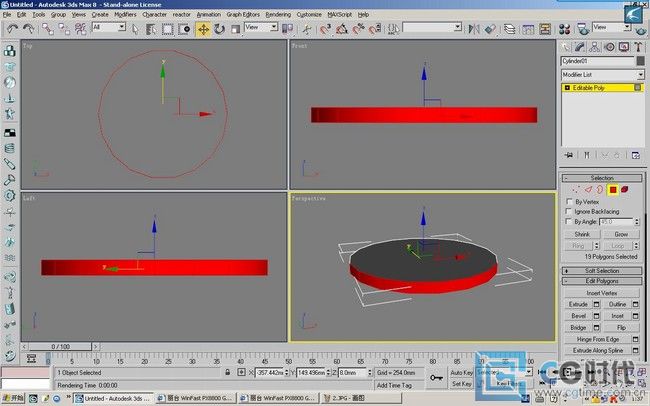
Task: Open the Schematic View icon
Action: pos(545,29)
